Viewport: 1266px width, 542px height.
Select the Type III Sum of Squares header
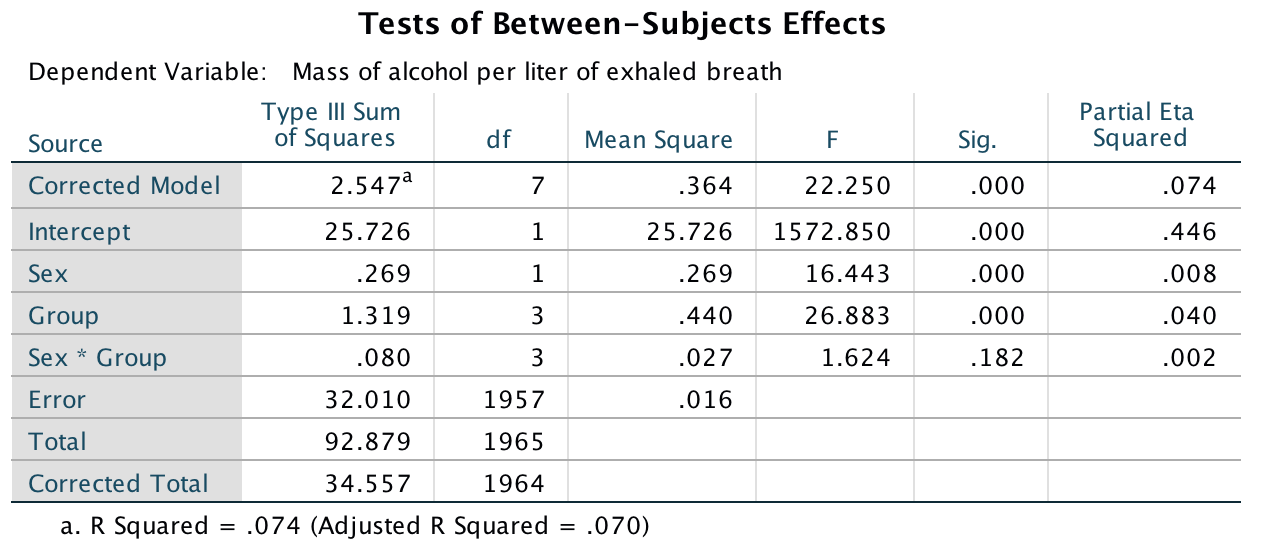click(x=334, y=125)
